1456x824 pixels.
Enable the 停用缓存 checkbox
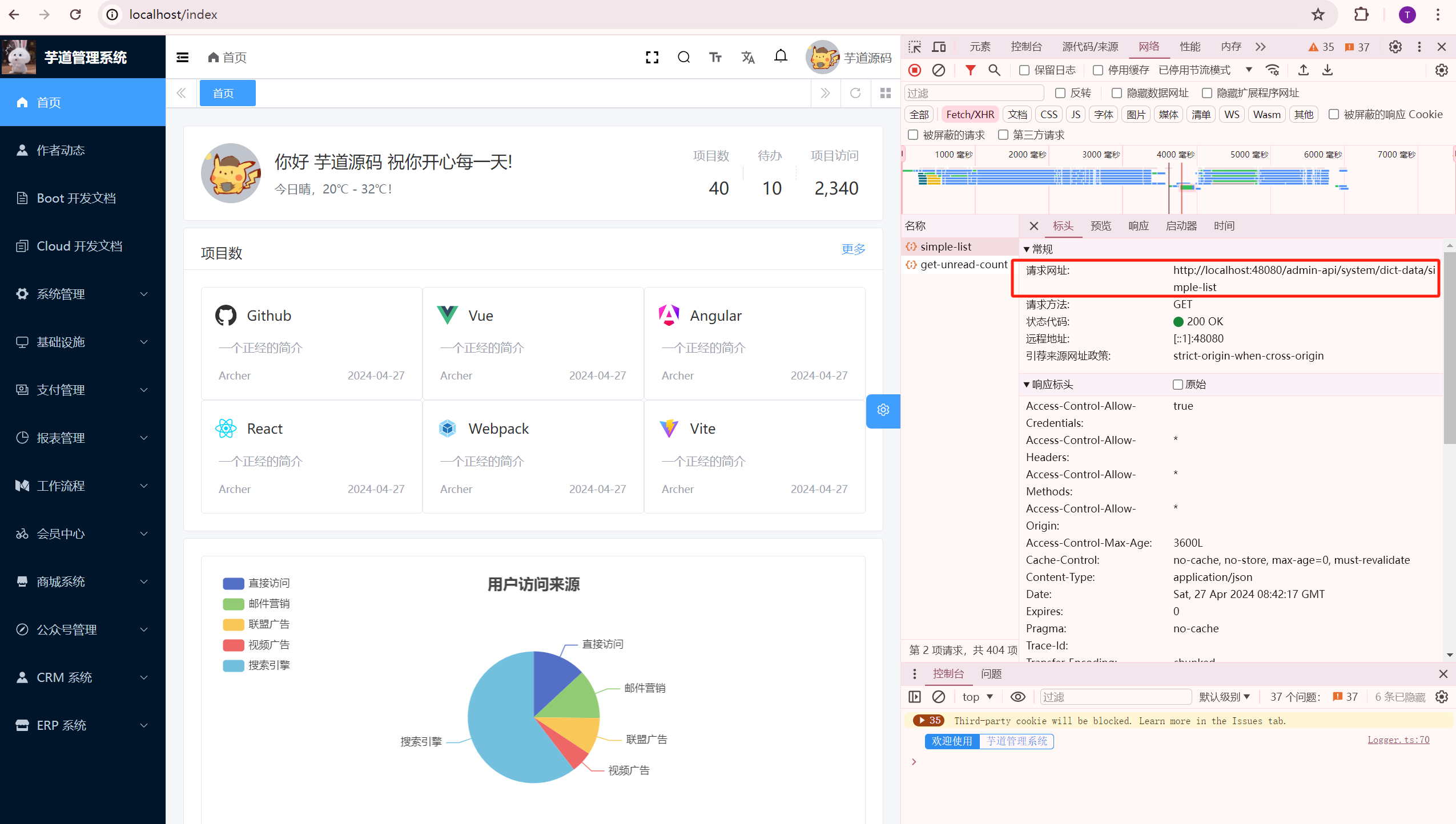coord(1098,70)
